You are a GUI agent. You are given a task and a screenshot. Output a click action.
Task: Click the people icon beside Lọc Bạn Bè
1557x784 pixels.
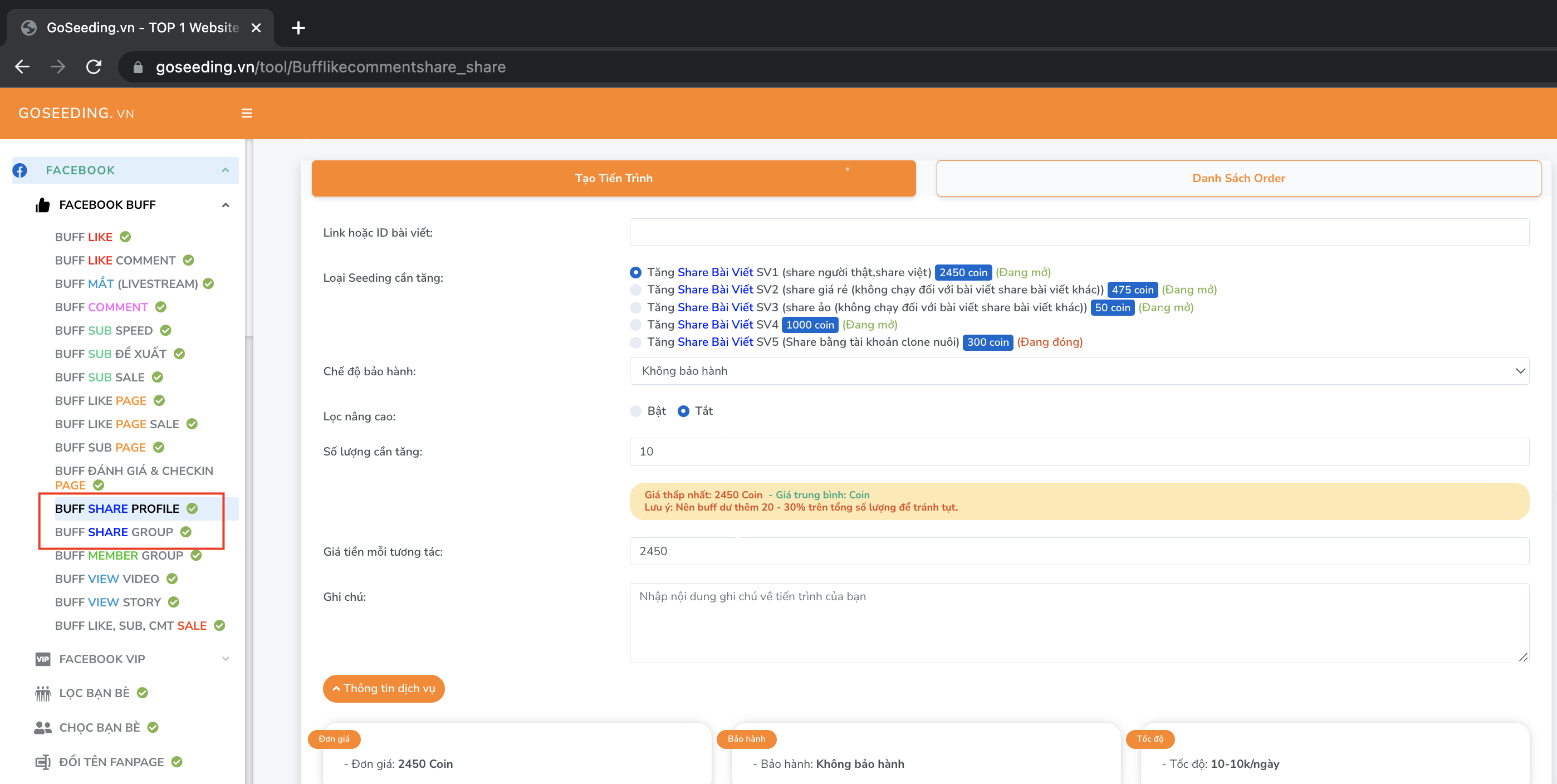click(42, 693)
